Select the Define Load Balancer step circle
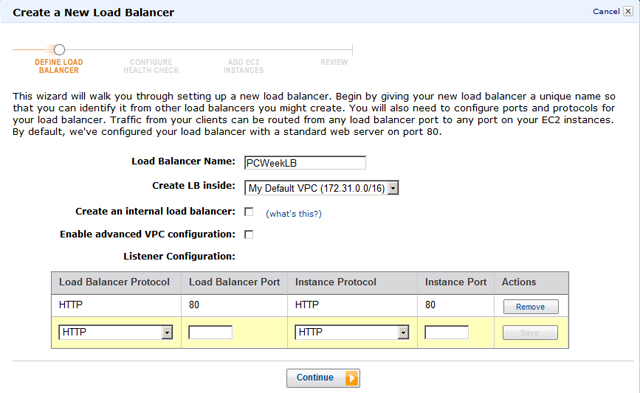Image resolution: width=640 pixels, height=393 pixels. click(x=59, y=50)
